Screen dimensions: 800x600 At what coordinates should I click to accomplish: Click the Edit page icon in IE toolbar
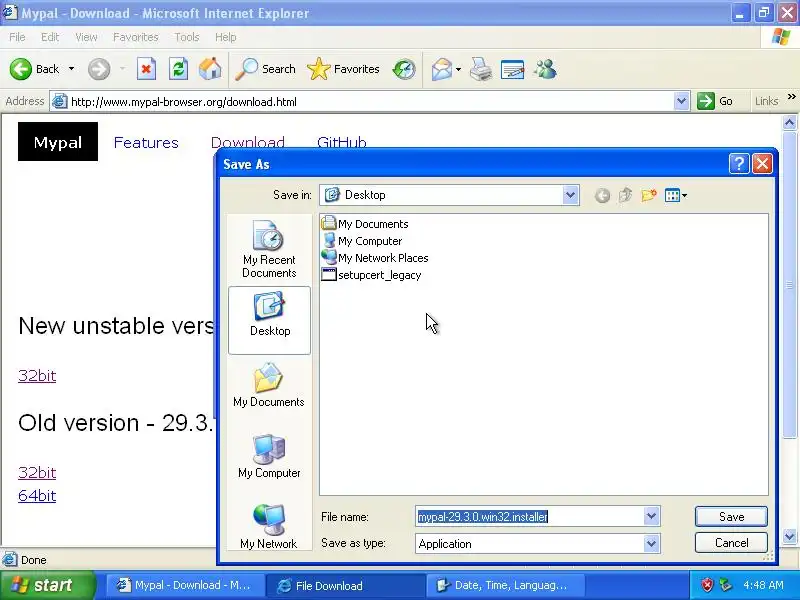[x=513, y=69]
